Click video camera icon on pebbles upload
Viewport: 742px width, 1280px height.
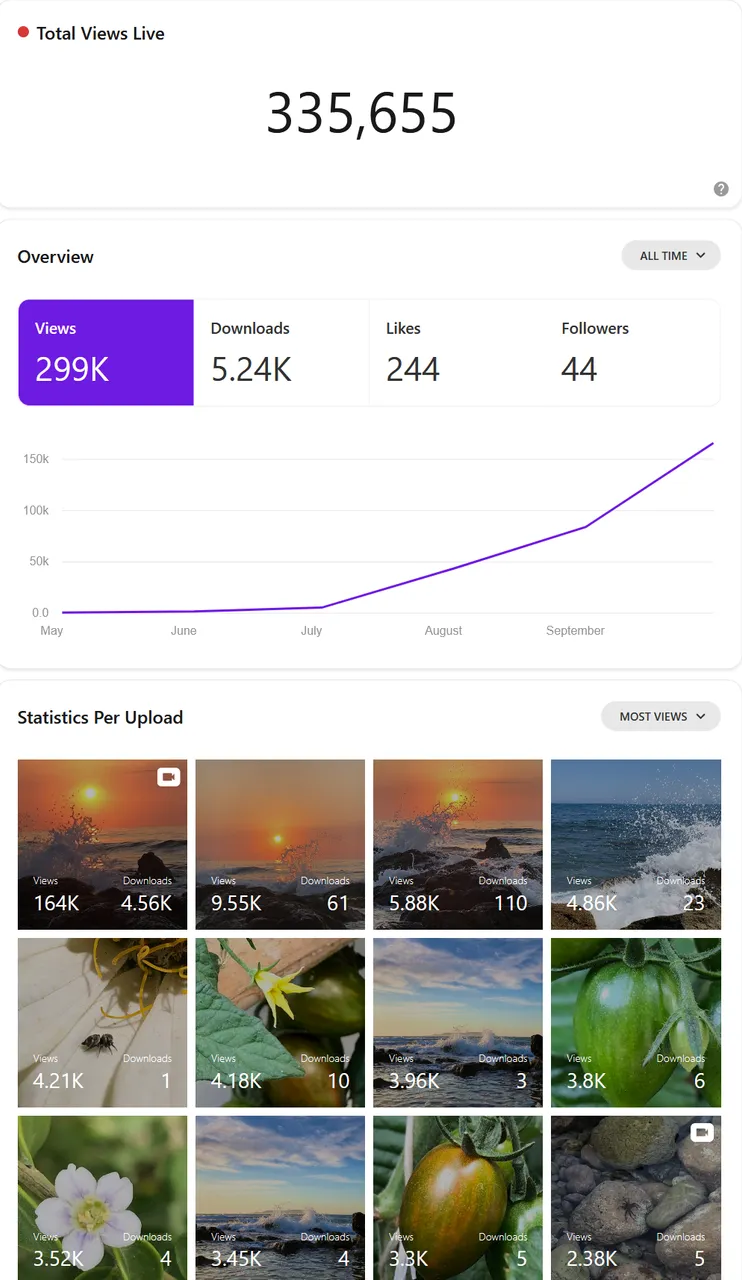point(702,1133)
